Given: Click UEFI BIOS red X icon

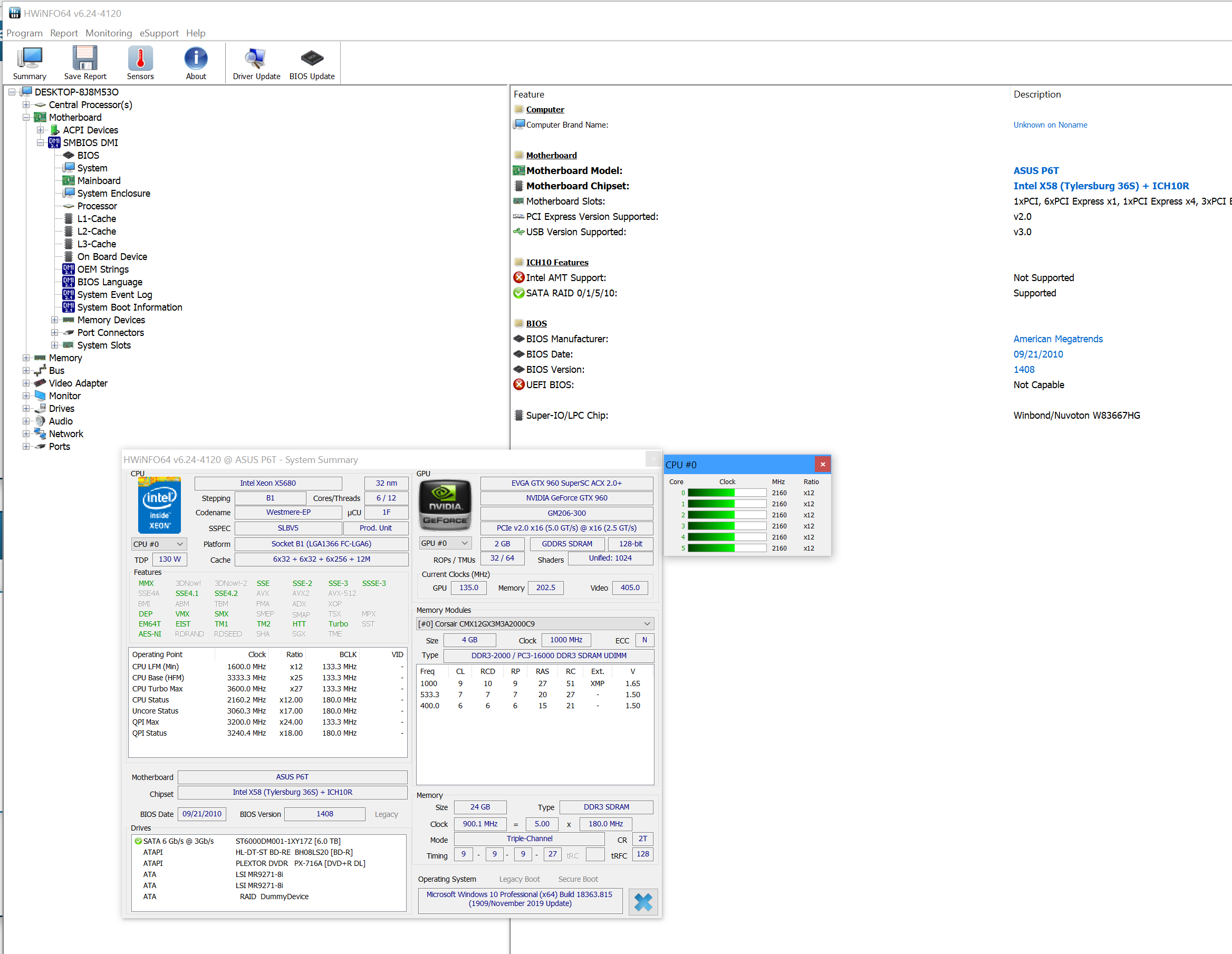Looking at the screenshot, I should pyautogui.click(x=519, y=385).
